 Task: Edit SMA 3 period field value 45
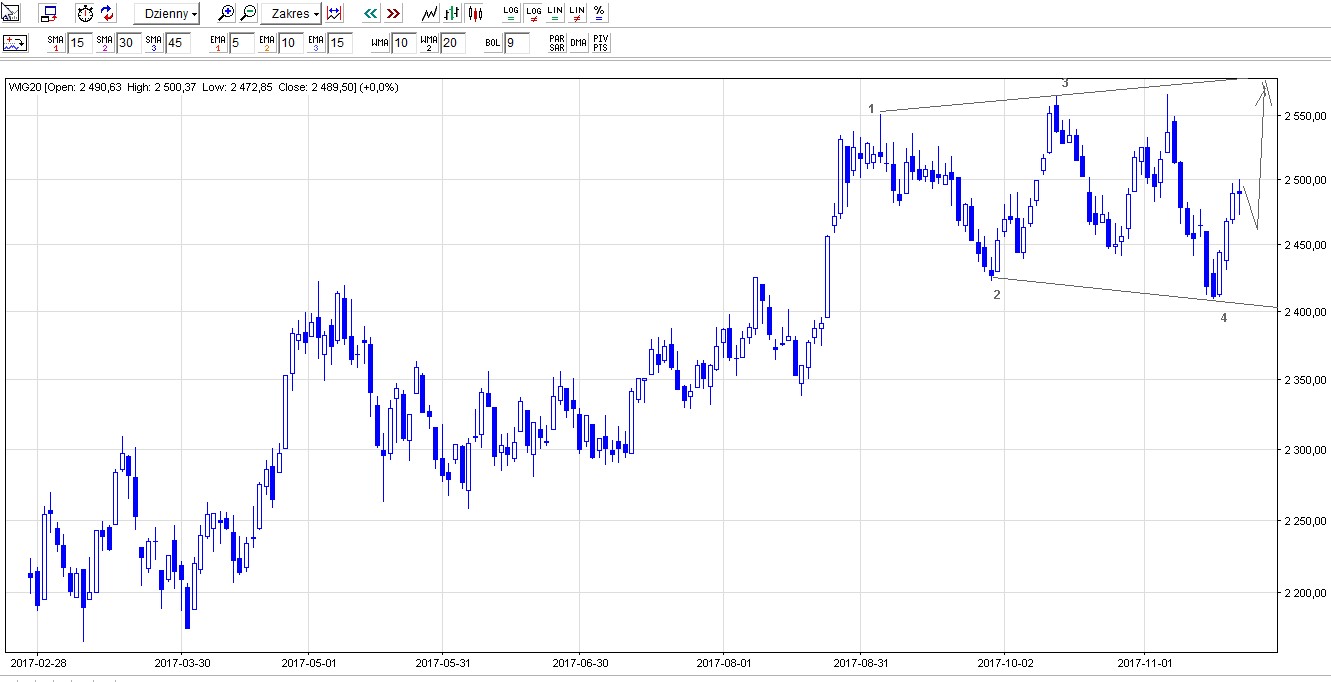click(177, 43)
